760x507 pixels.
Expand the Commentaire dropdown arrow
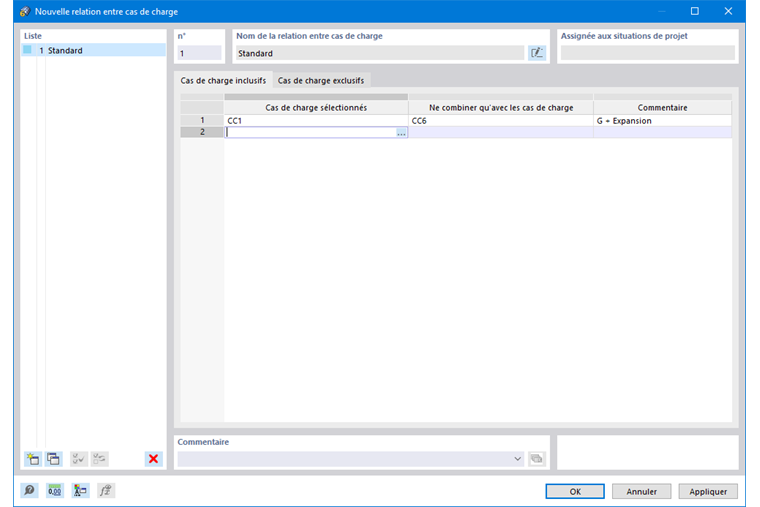(517, 459)
